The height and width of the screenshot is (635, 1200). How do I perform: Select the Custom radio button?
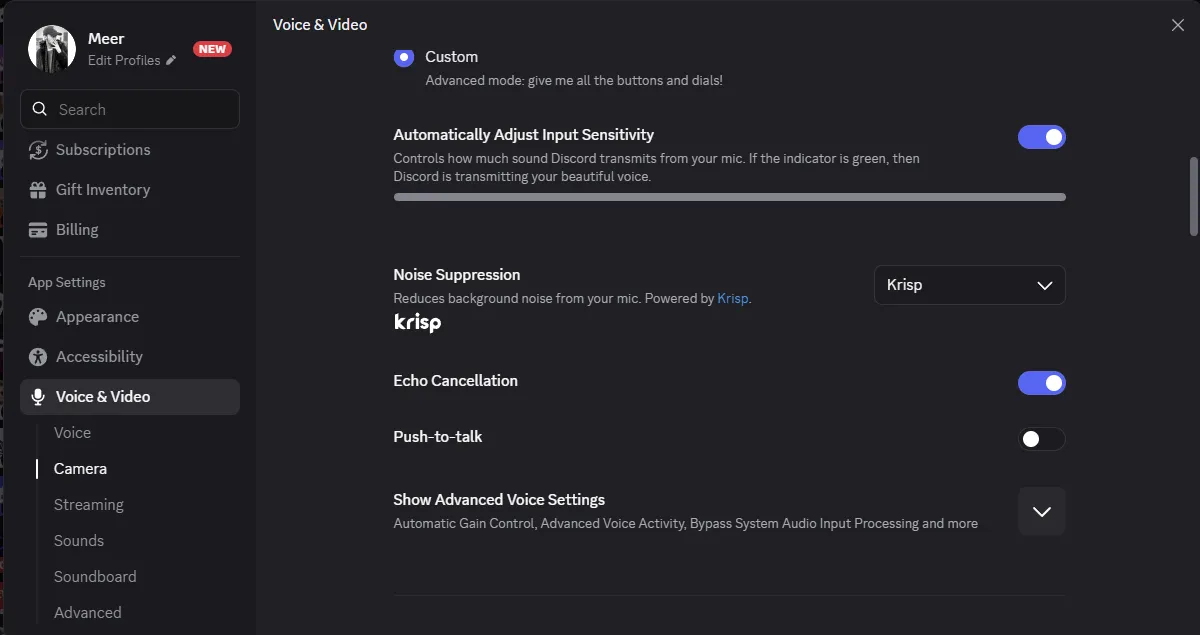[404, 57]
